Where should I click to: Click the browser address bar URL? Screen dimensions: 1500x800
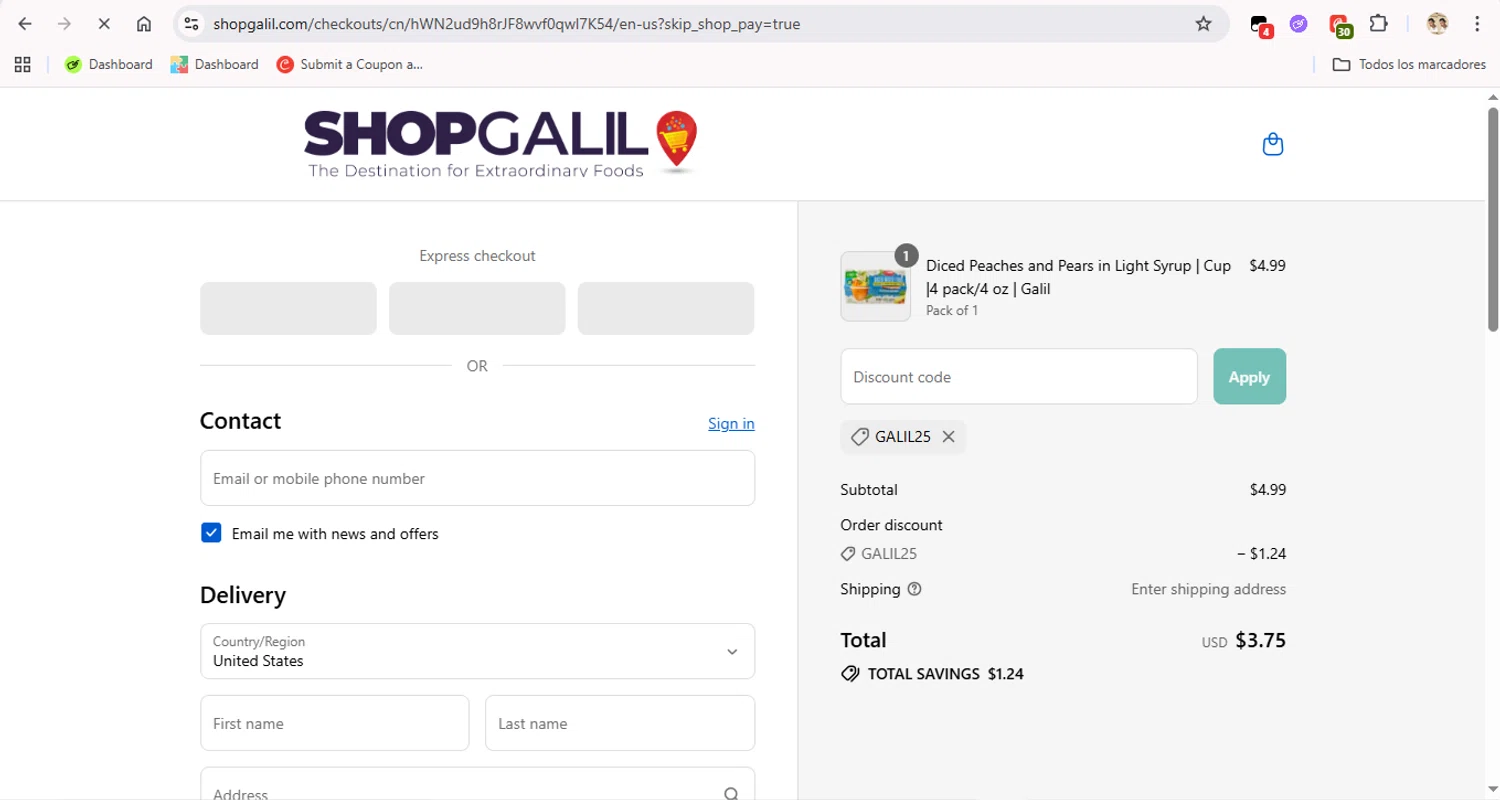[x=506, y=24]
